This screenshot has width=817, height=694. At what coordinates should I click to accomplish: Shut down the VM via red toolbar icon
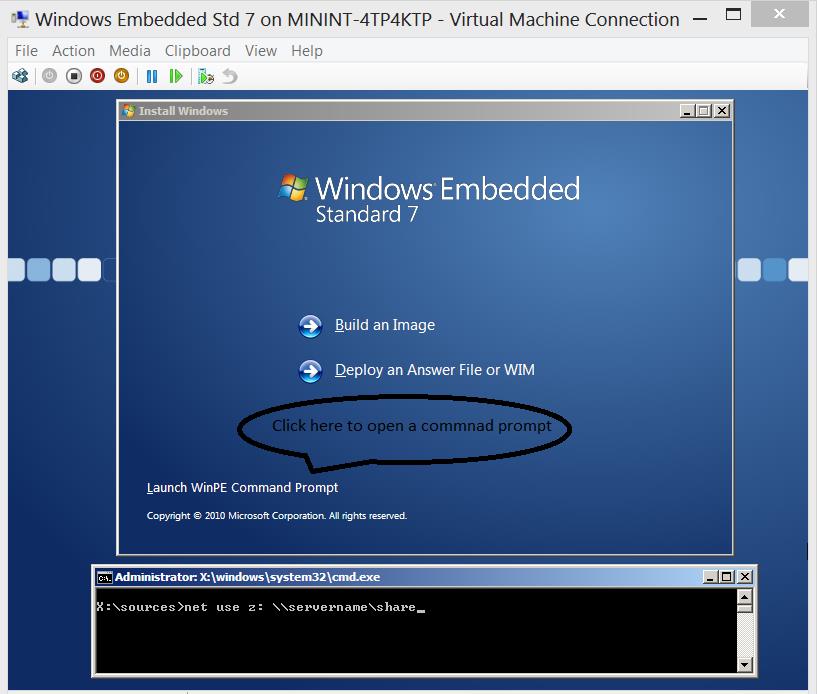[x=97, y=76]
